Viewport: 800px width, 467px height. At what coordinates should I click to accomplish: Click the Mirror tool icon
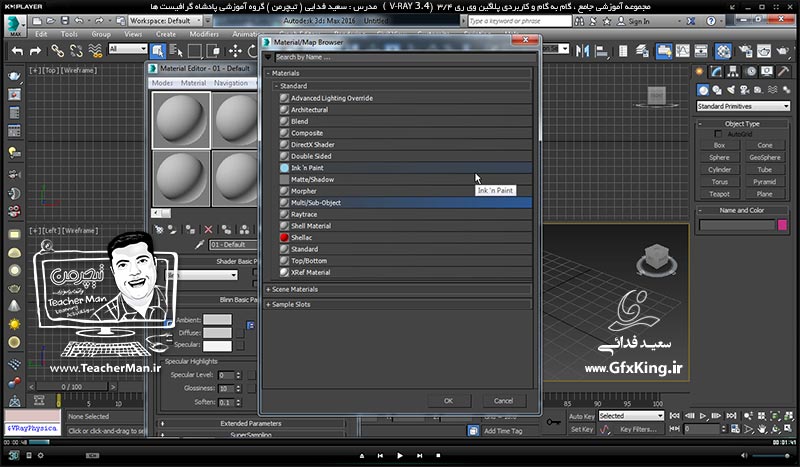(x=582, y=51)
